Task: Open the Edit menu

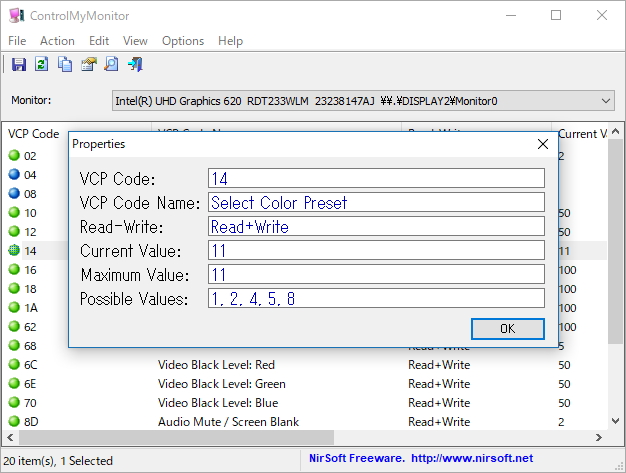Action: click(x=99, y=41)
